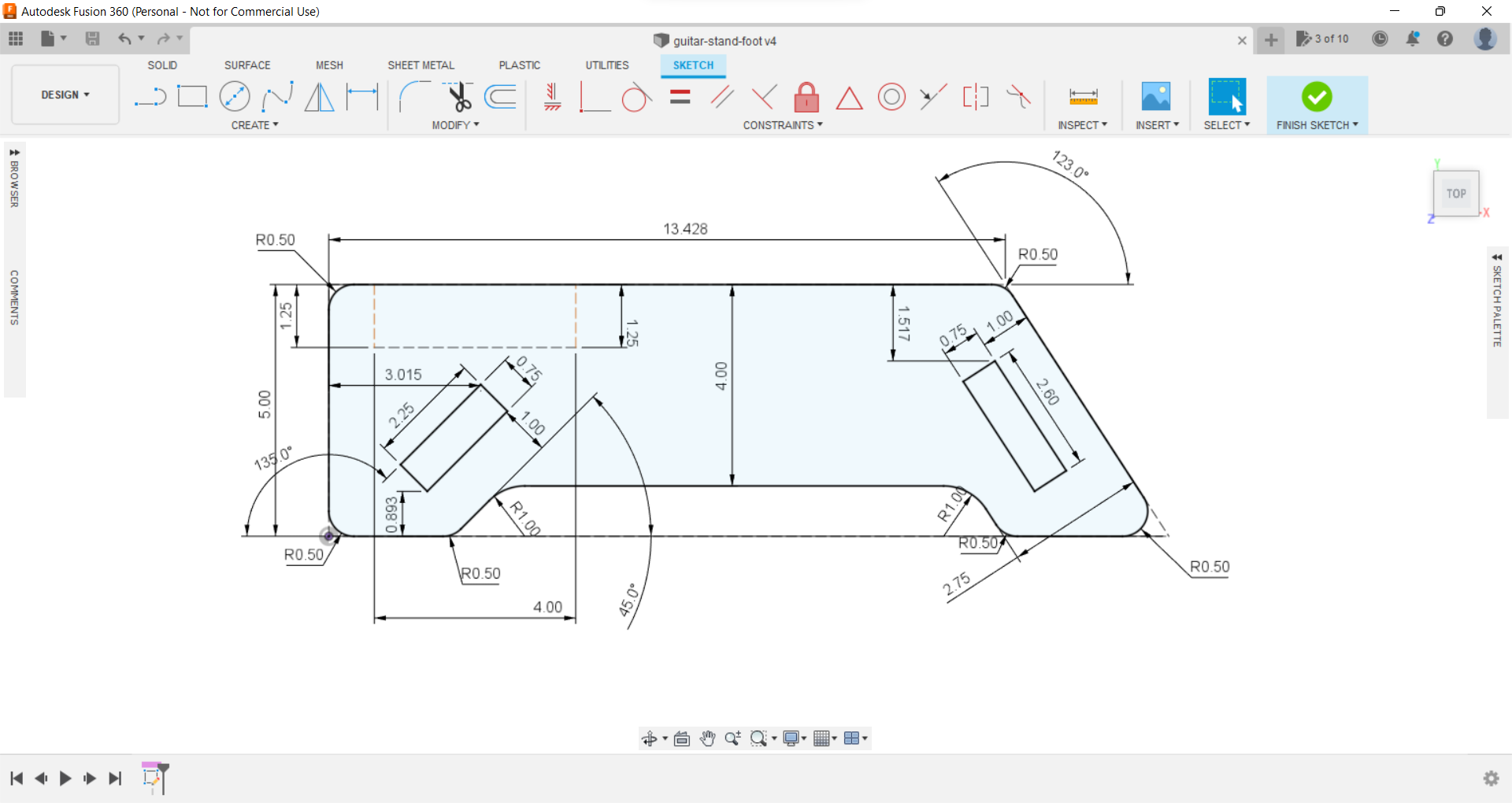The image size is (1512, 803).
Task: Click the Zoom magnifier in the navigation bar
Action: (x=733, y=738)
